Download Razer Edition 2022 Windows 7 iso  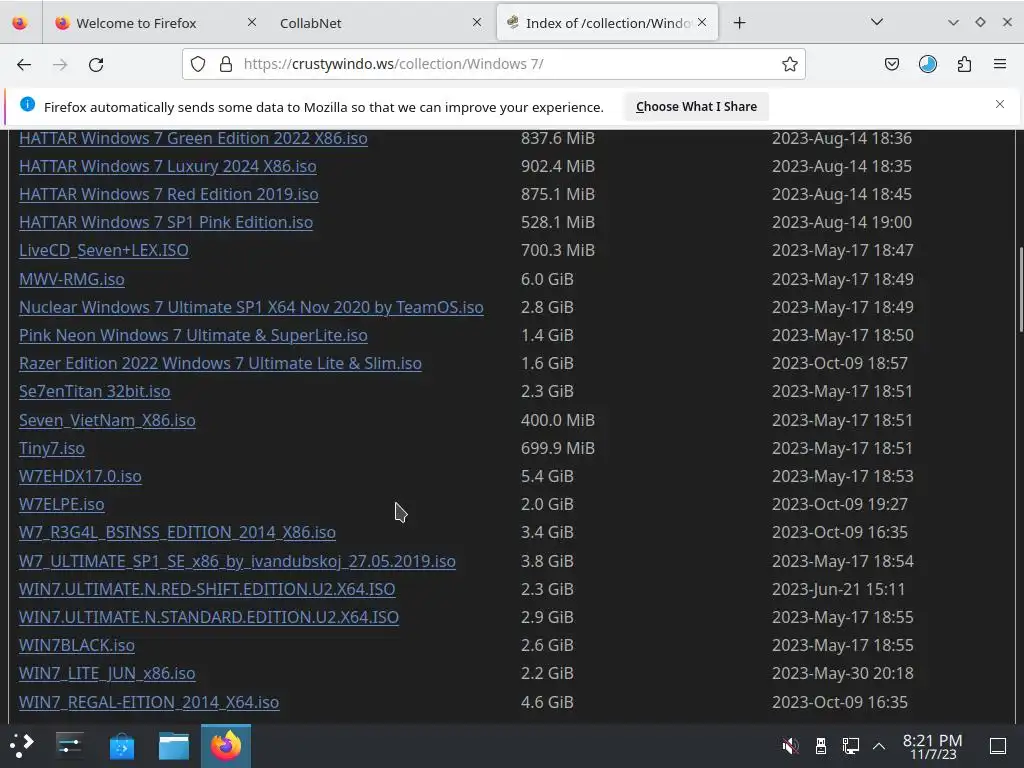coord(220,364)
